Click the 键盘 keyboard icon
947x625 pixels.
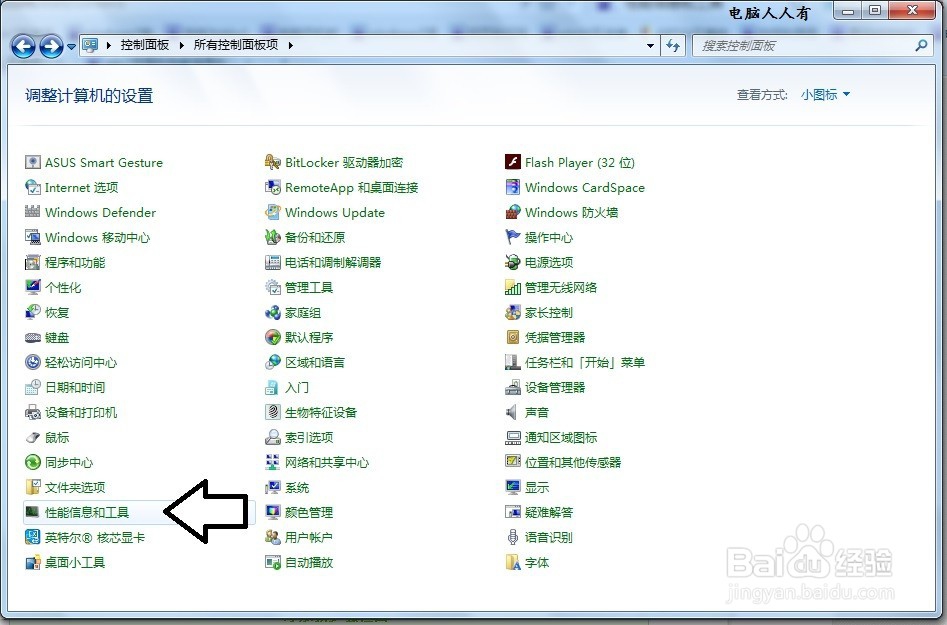(x=33, y=338)
